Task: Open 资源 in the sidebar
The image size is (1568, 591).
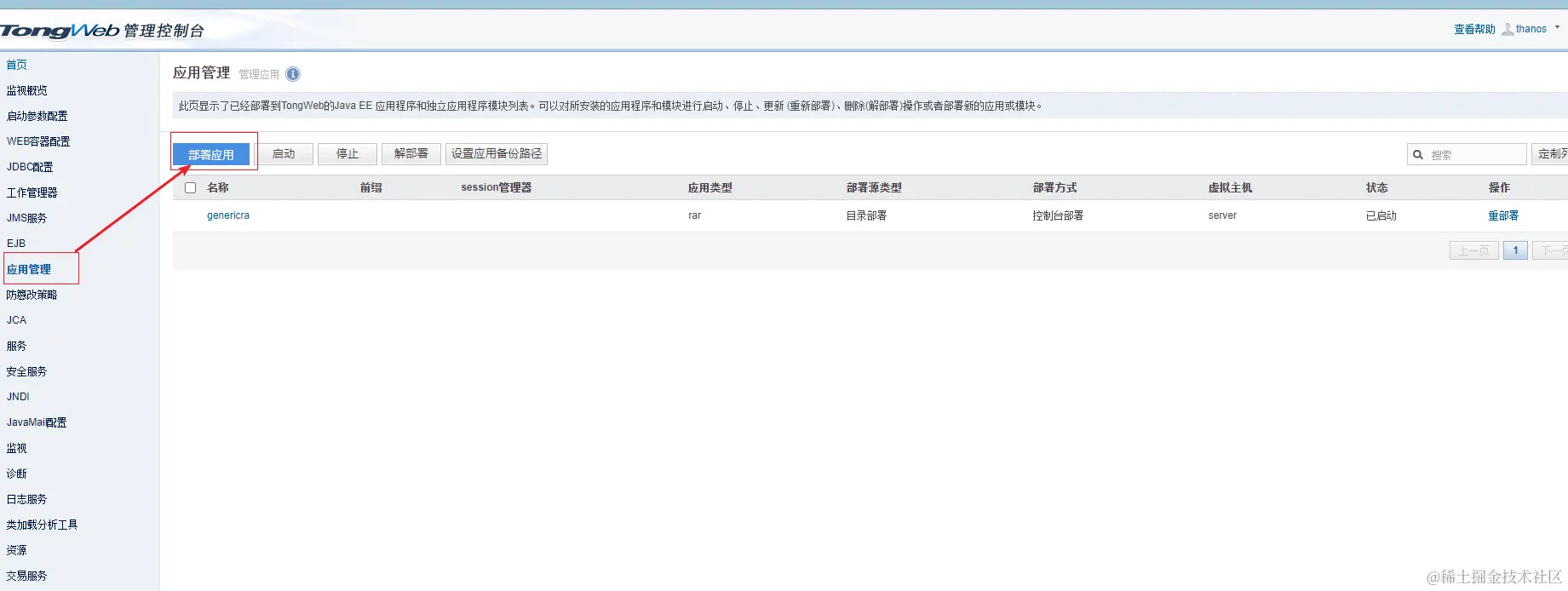Action: 17,550
